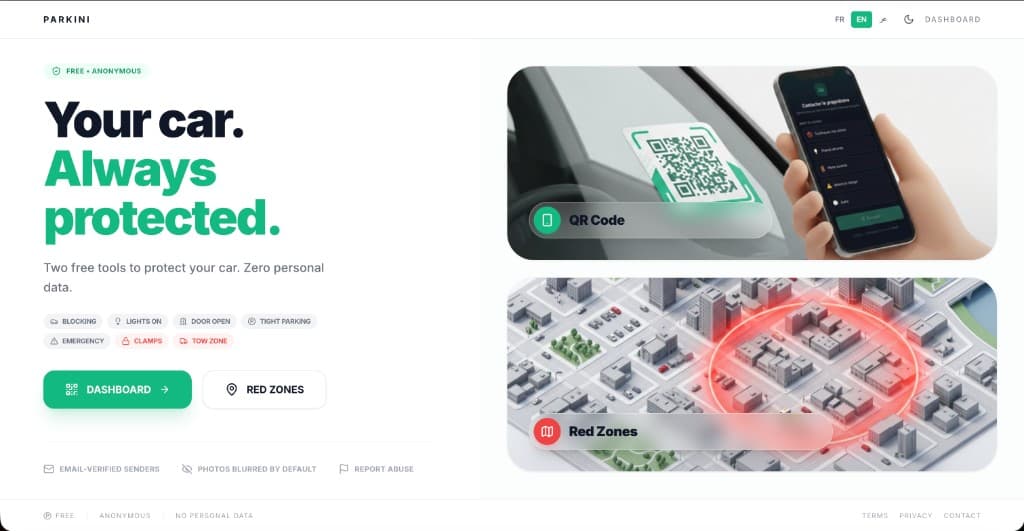
Task: Open the Red Zones button
Action: pyautogui.click(x=264, y=389)
